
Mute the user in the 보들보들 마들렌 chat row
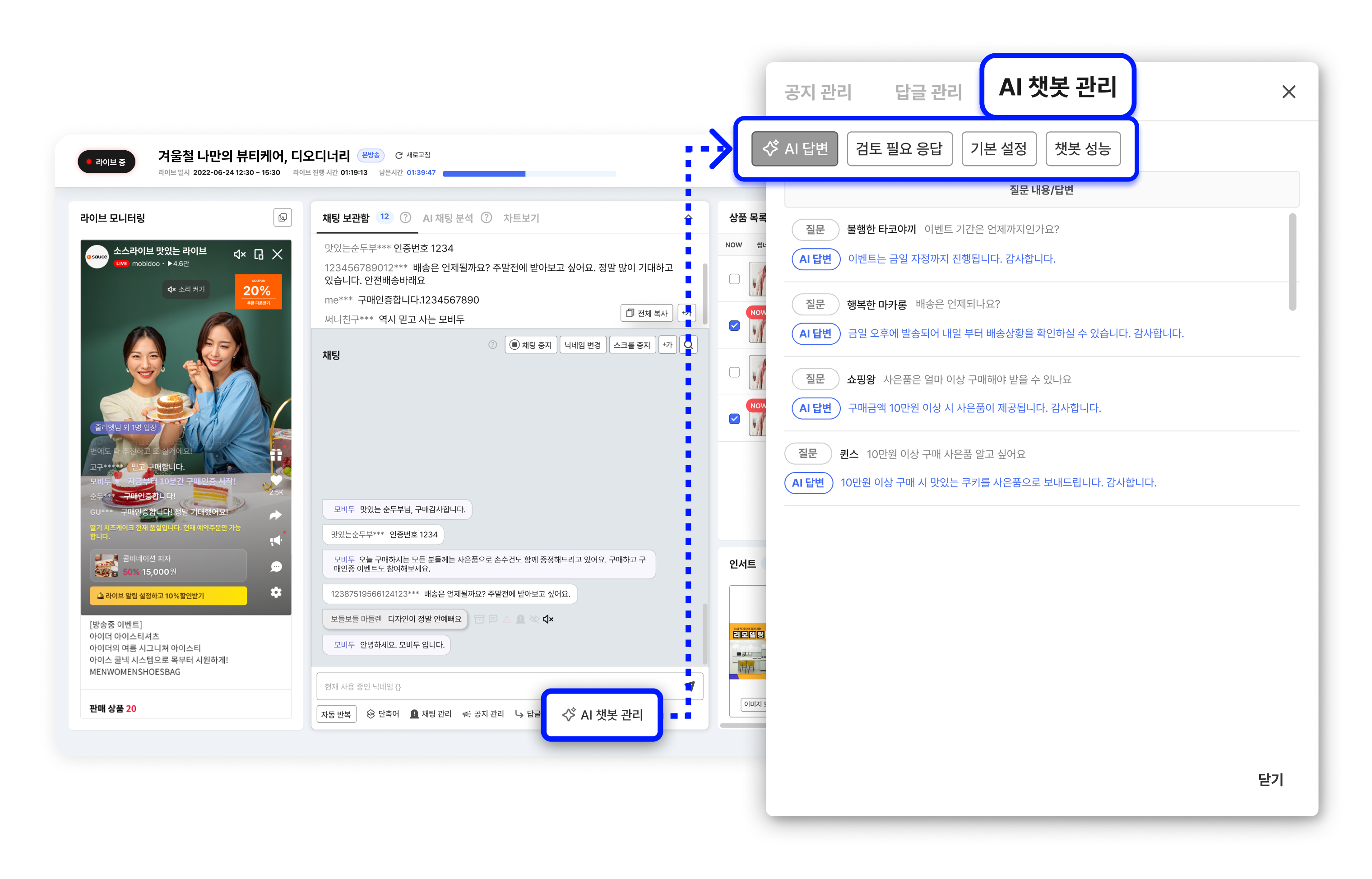[x=548, y=619]
